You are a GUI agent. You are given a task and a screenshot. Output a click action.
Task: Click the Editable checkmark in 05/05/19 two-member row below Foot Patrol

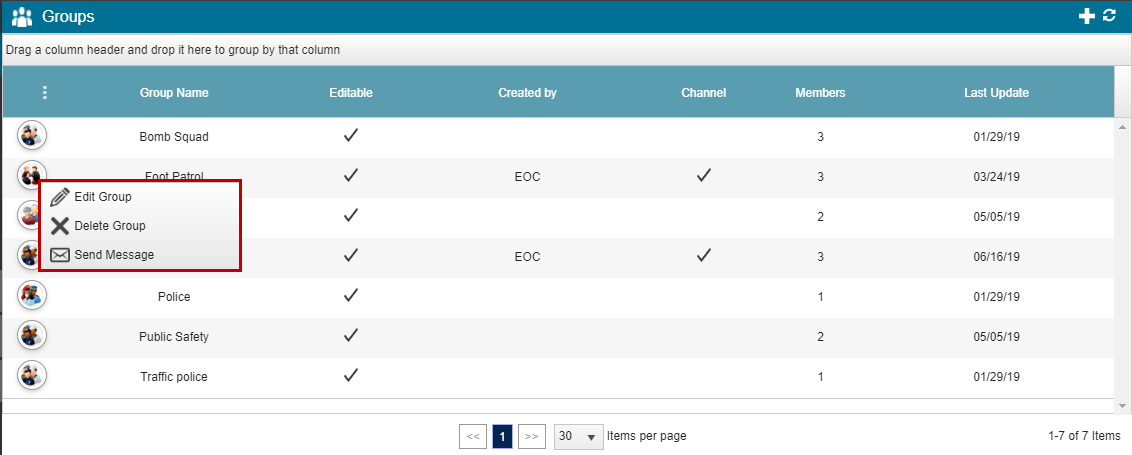click(x=351, y=215)
